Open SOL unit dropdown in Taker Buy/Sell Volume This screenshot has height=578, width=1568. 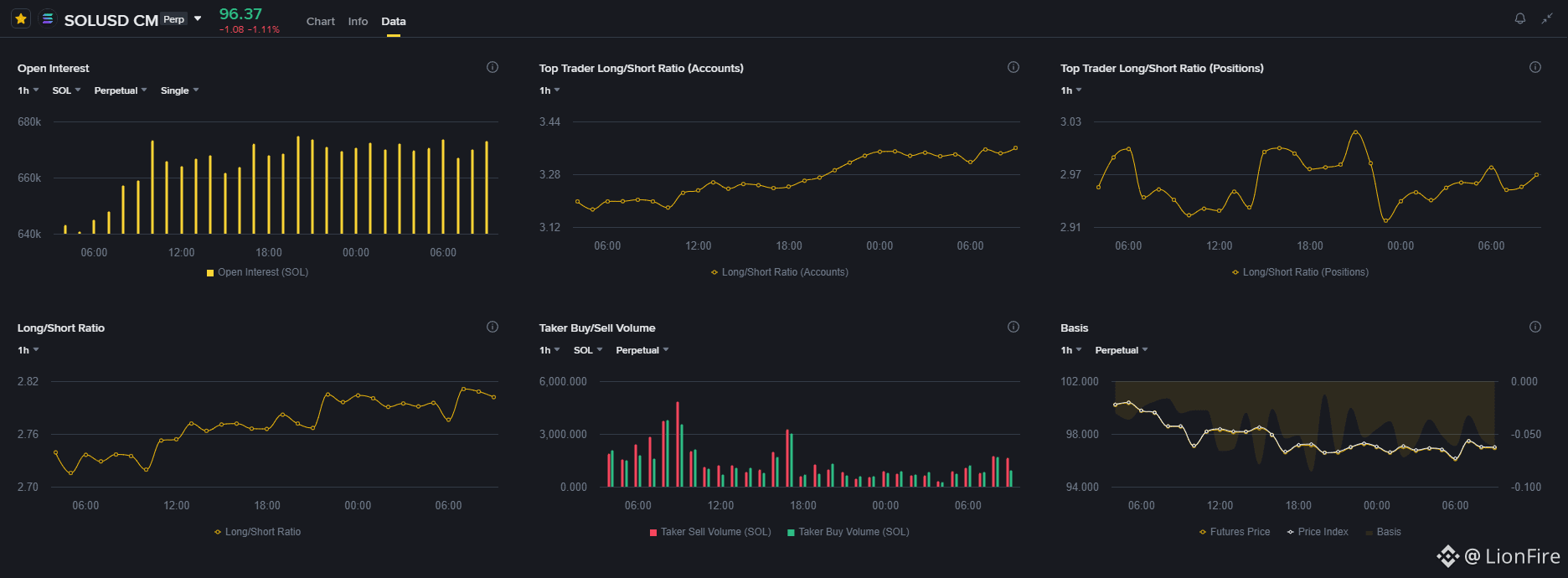588,350
